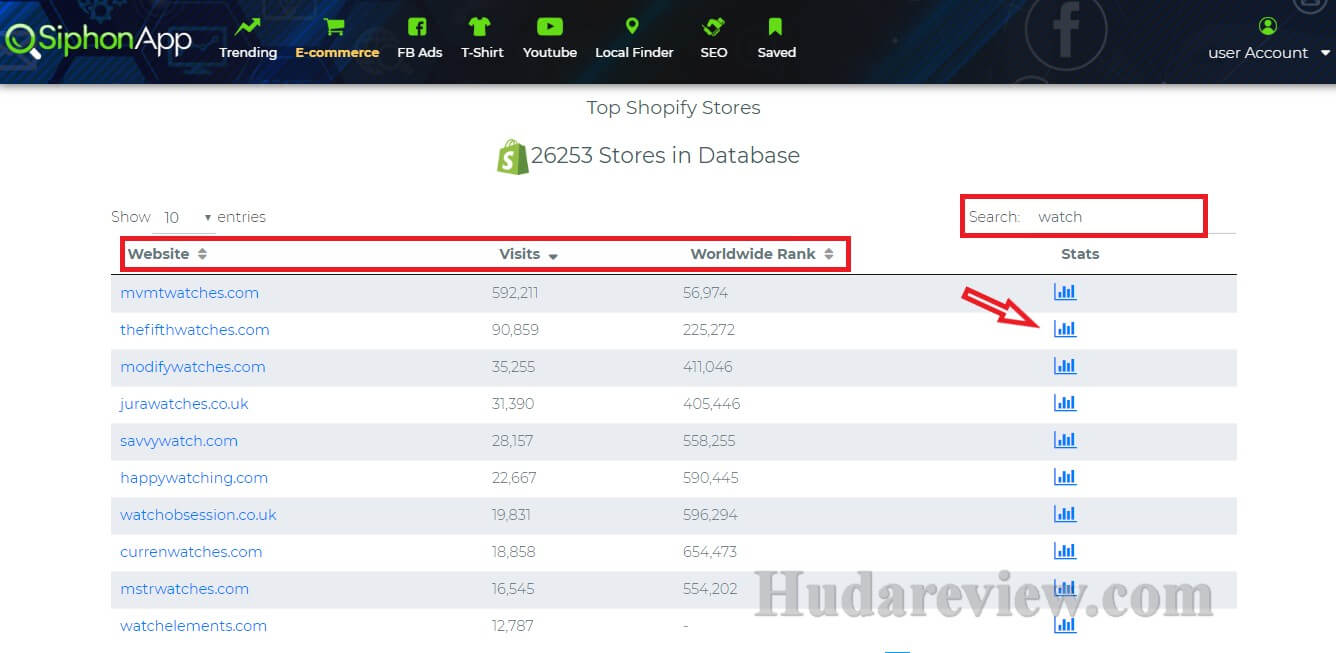The width and height of the screenshot is (1336, 653).
Task: Open the E-commerce section
Action: [x=337, y=38]
